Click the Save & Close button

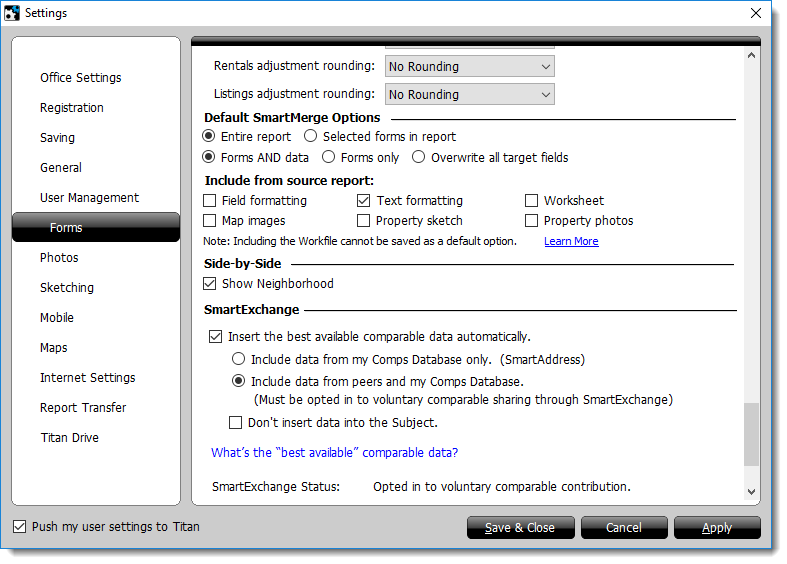(x=520, y=528)
